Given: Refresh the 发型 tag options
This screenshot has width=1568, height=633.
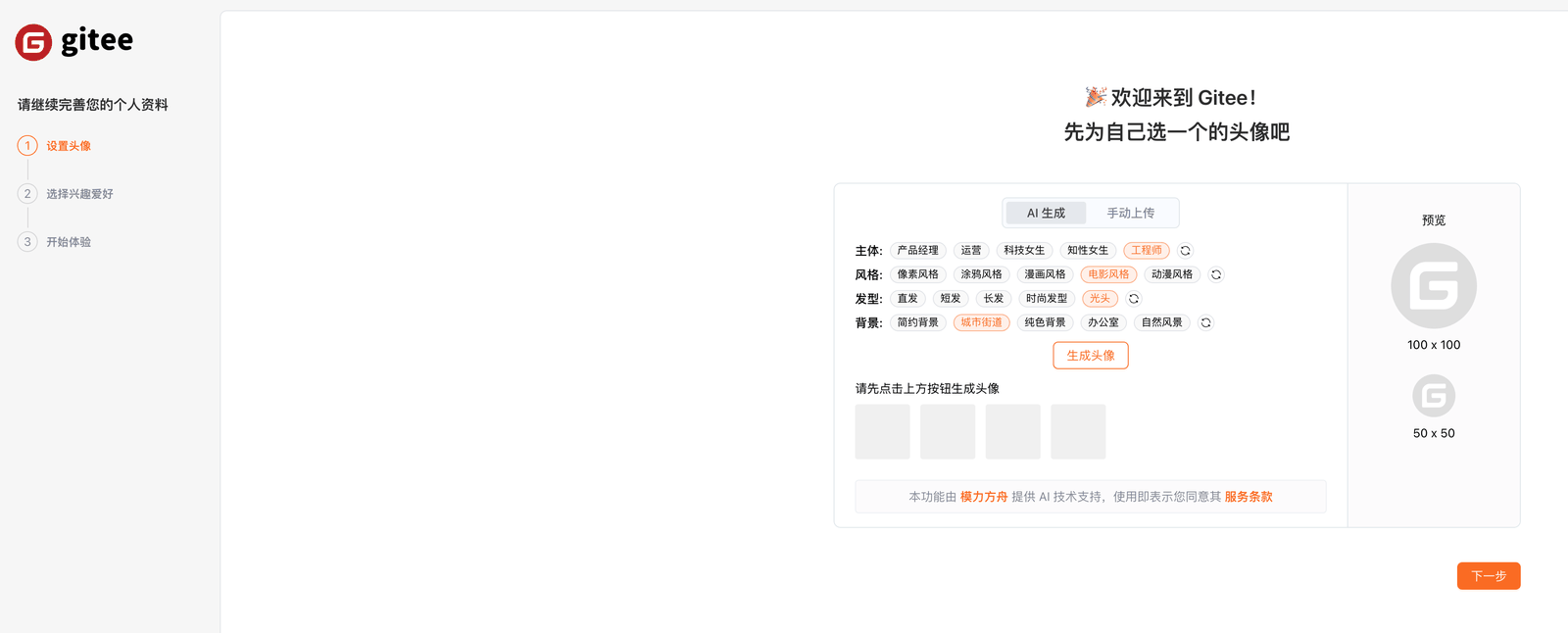Looking at the screenshot, I should pyautogui.click(x=1134, y=299).
